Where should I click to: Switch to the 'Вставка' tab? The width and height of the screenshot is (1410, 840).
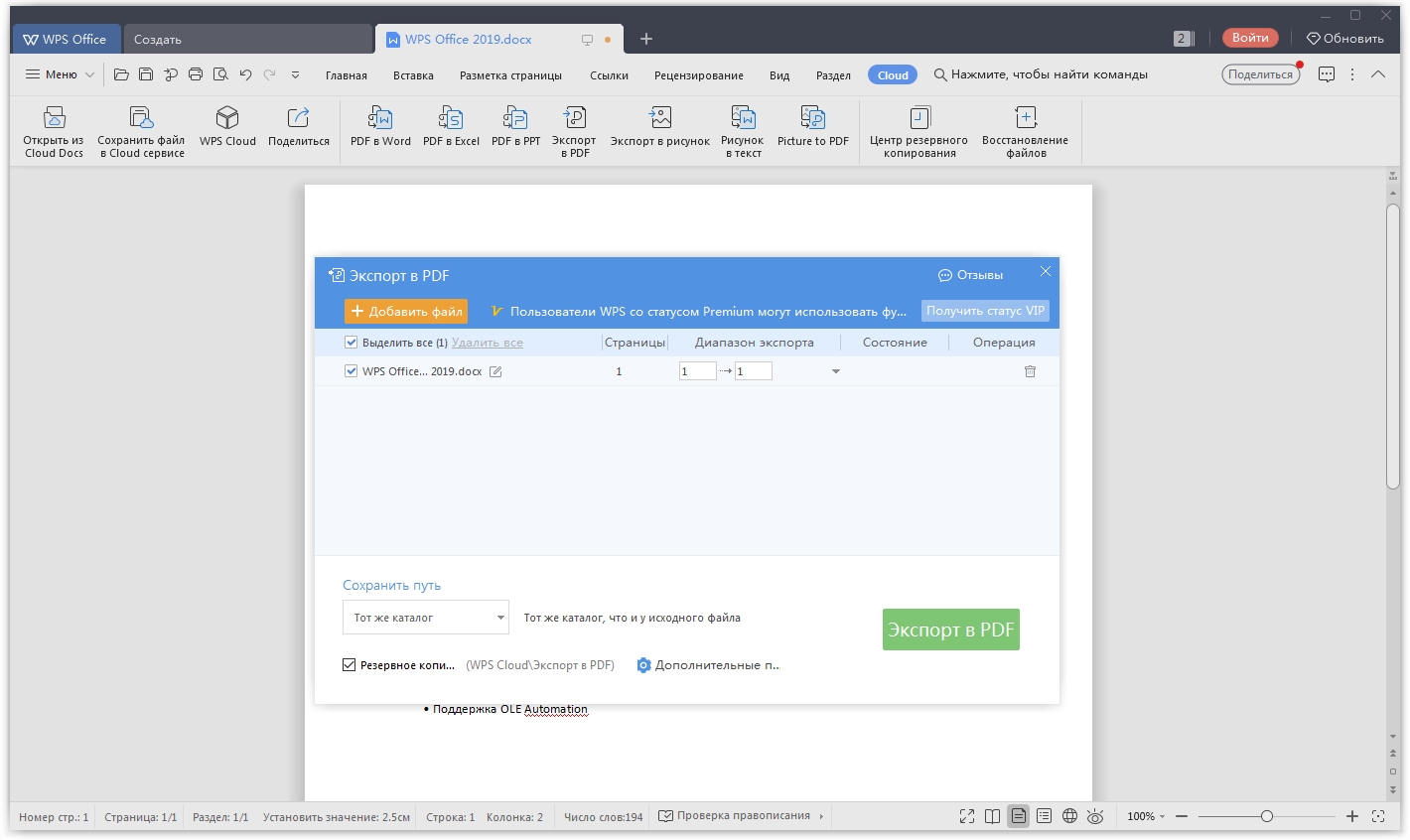(413, 75)
